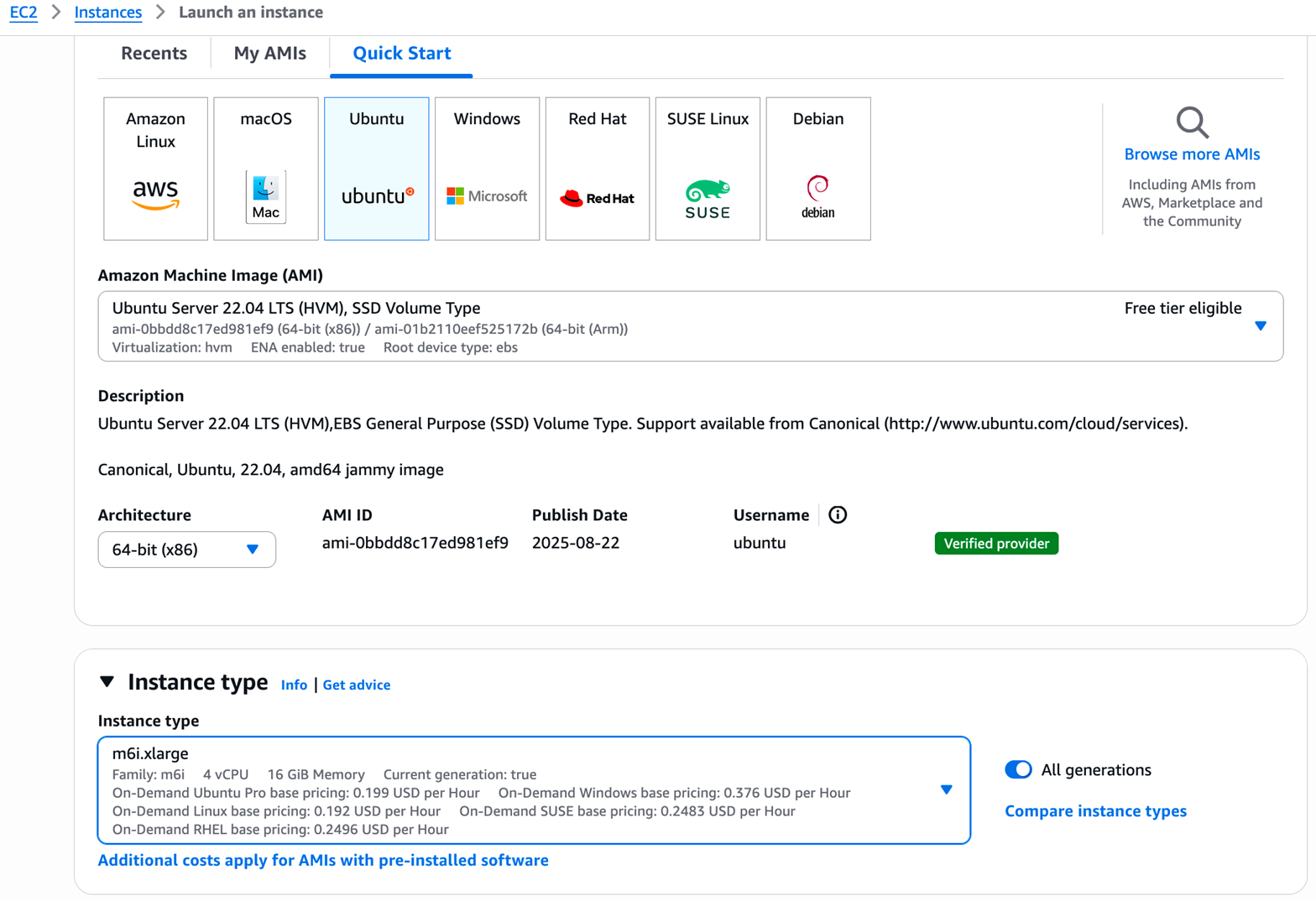Viewport: 1316px width, 901px height.
Task: Select the Amazon Linux AMI card
Action: [155, 169]
